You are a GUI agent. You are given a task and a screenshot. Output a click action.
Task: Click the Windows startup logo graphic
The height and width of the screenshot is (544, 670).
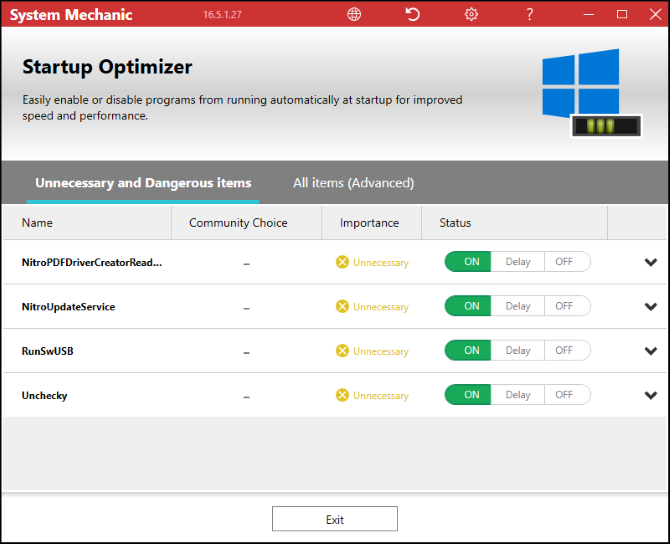pos(591,93)
